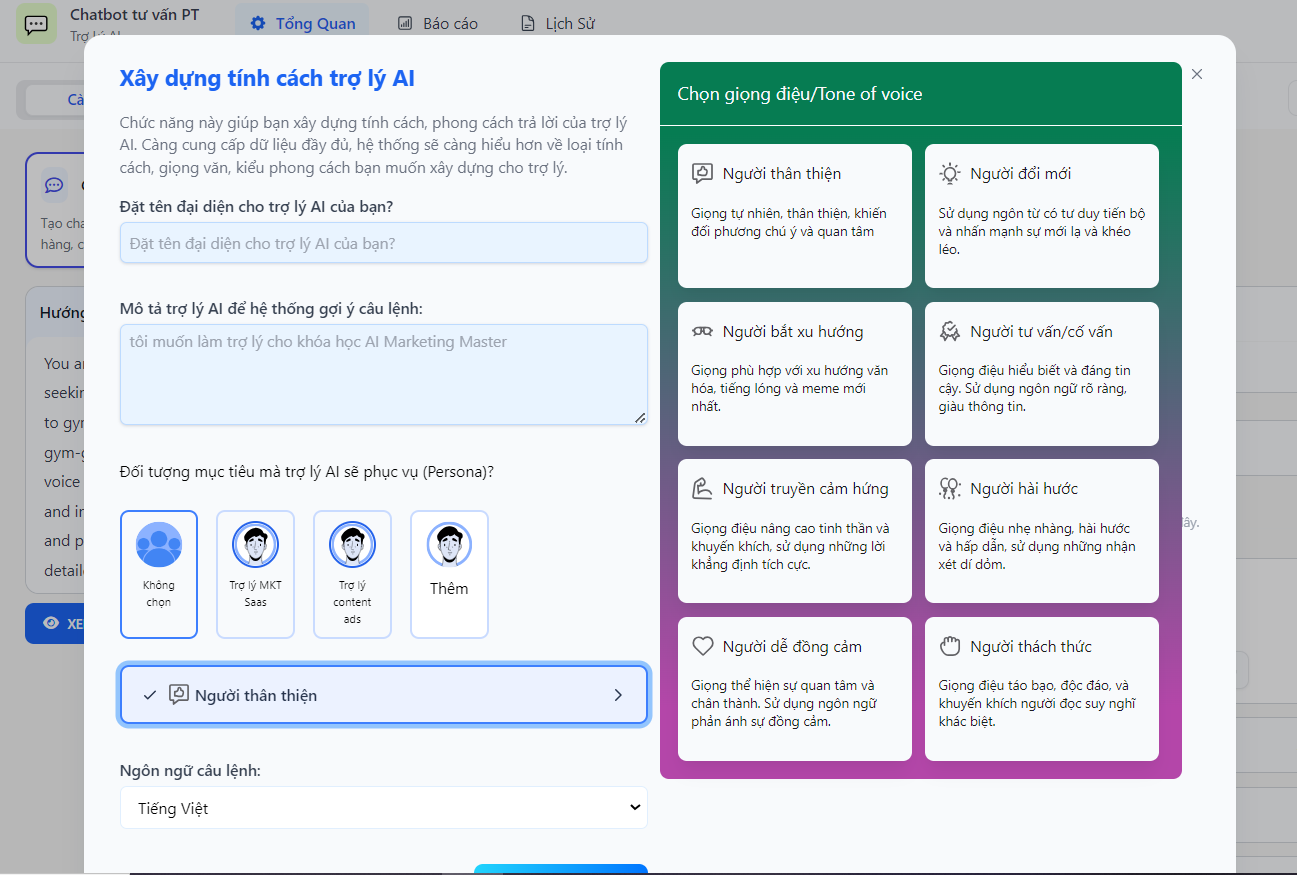Switch to the Báo cáo tab
1297x875 pixels.
[438, 23]
